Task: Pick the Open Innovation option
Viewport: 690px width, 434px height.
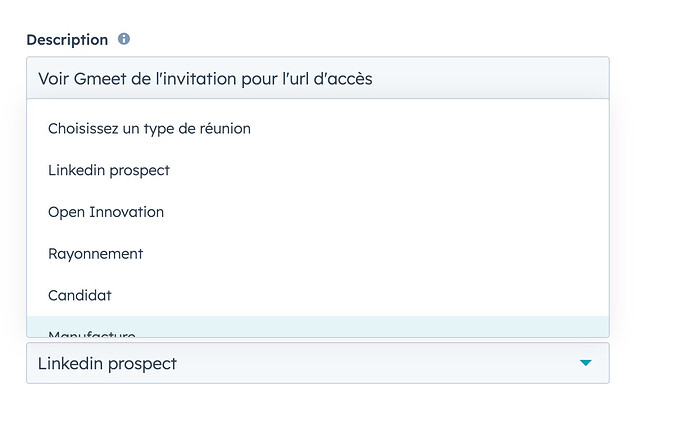Action: click(318, 212)
